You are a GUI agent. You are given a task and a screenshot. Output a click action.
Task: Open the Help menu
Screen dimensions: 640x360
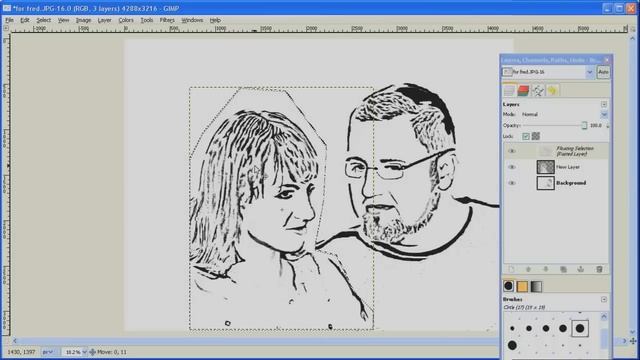[215, 20]
